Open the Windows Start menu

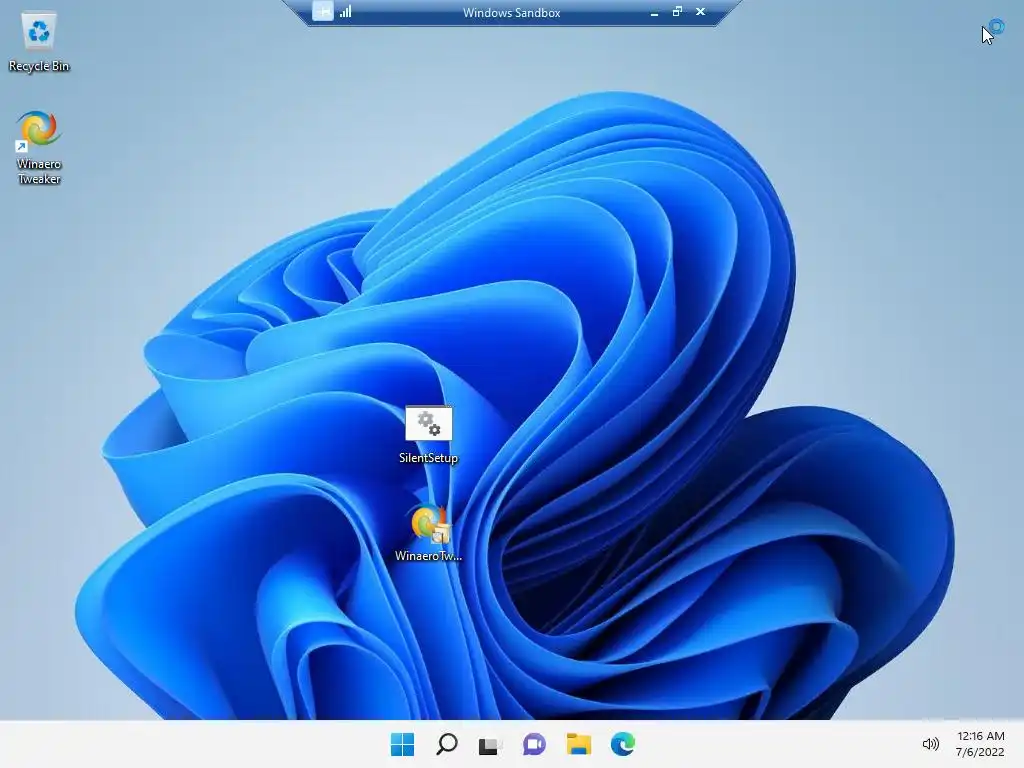[x=402, y=744]
